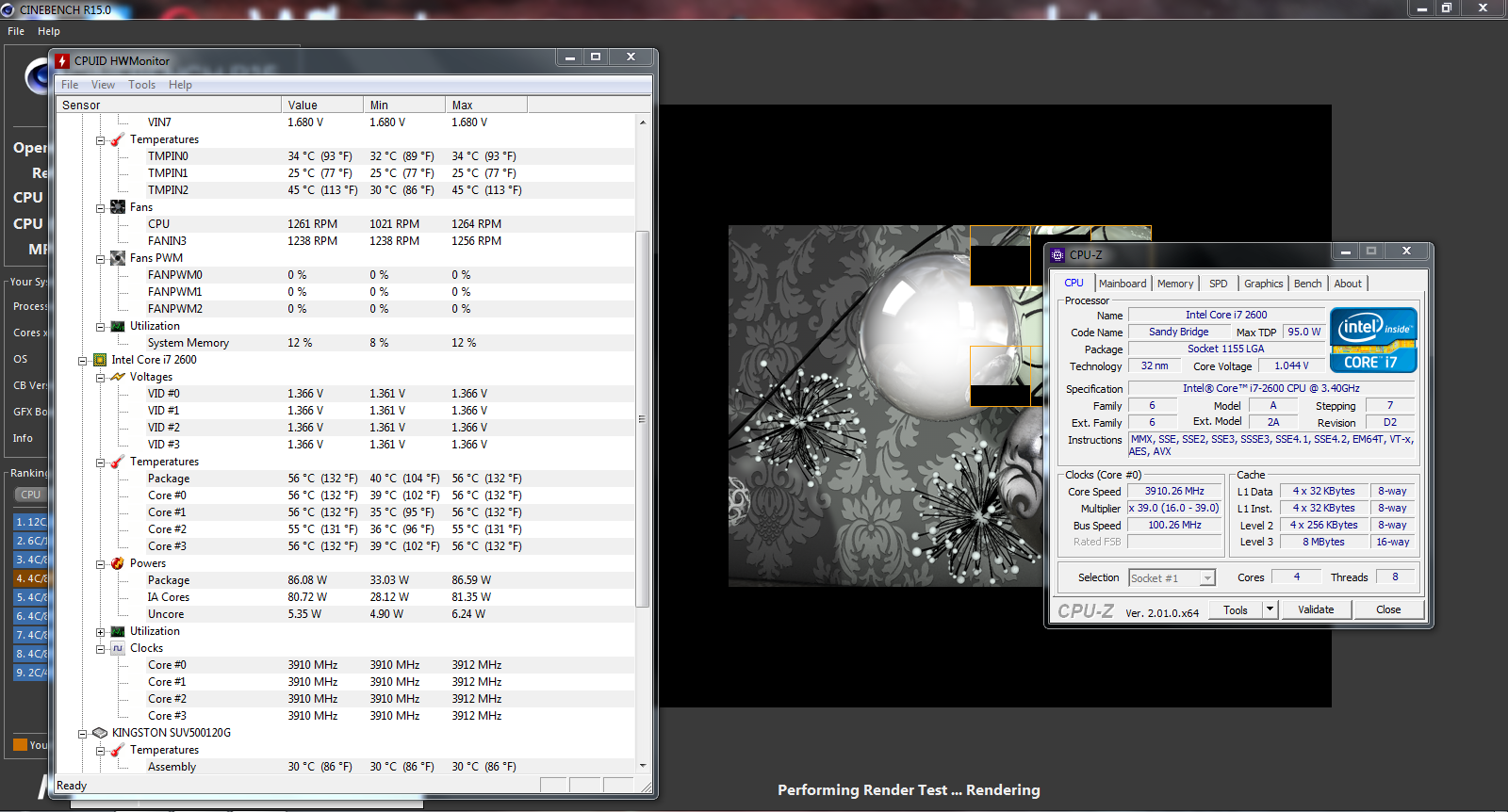Click the Tools button in CPU-Z
Viewport: 1508px width, 812px height.
tap(1236, 609)
